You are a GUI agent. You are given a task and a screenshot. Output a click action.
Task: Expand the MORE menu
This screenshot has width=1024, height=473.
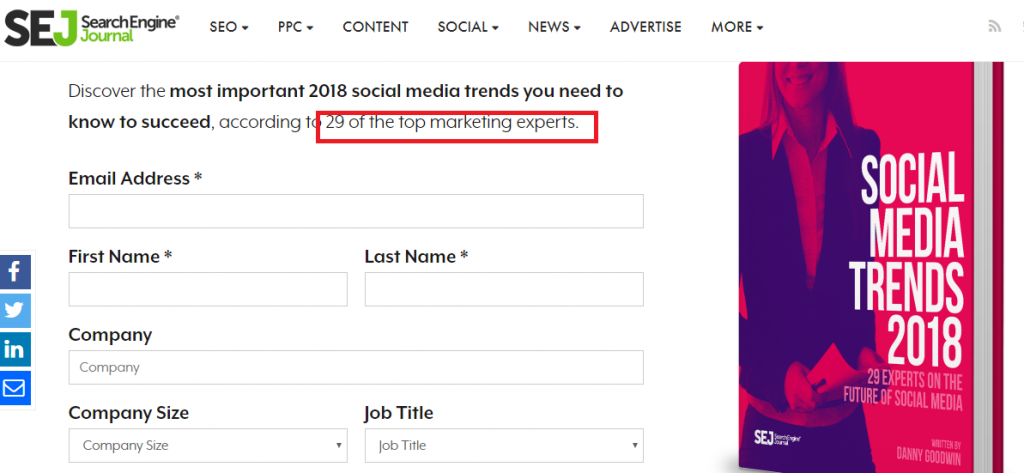click(x=737, y=27)
